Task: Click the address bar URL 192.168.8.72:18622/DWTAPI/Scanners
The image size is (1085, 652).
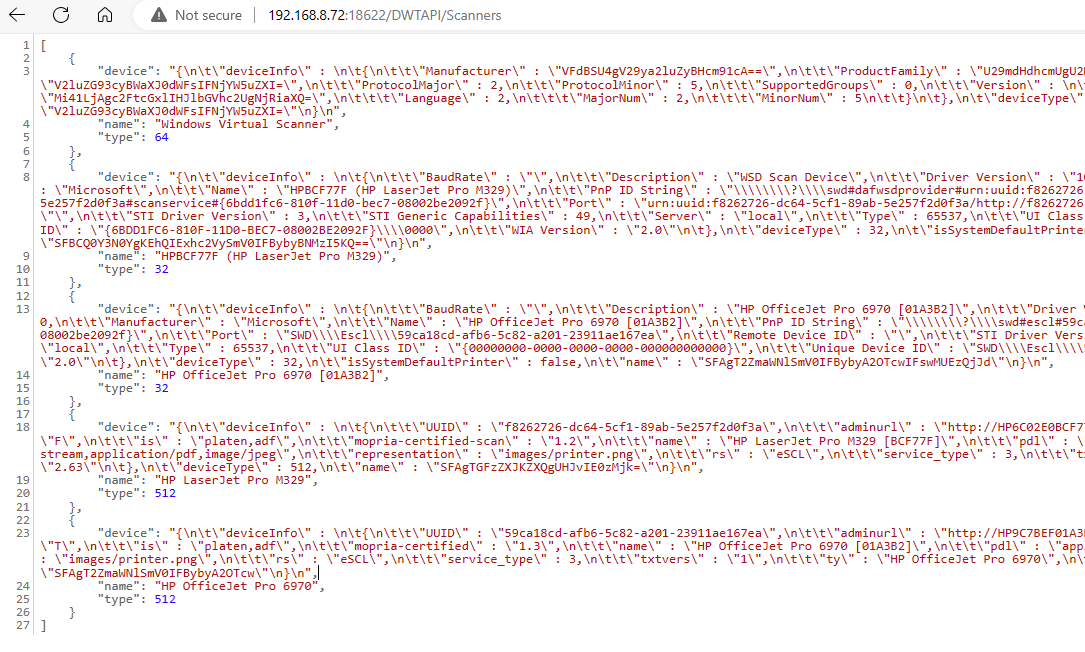Action: pyautogui.click(x=385, y=15)
